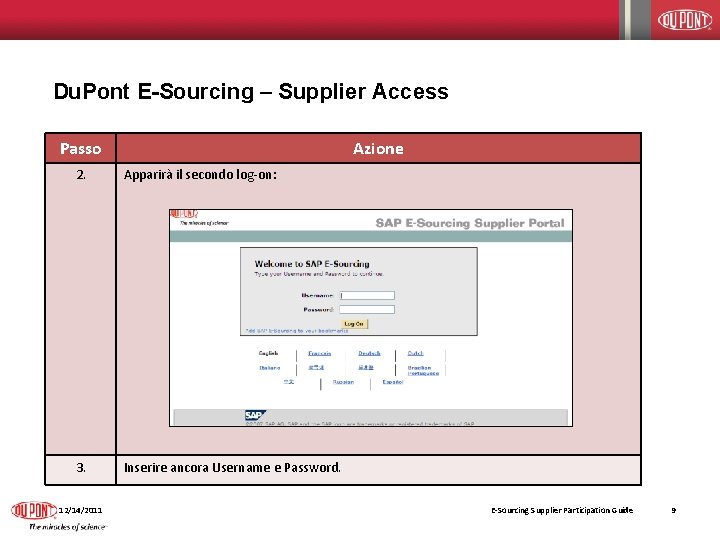Image resolution: width=720 pixels, height=540 pixels.
Task: Click the 'Username' field label
Action: [317, 295]
